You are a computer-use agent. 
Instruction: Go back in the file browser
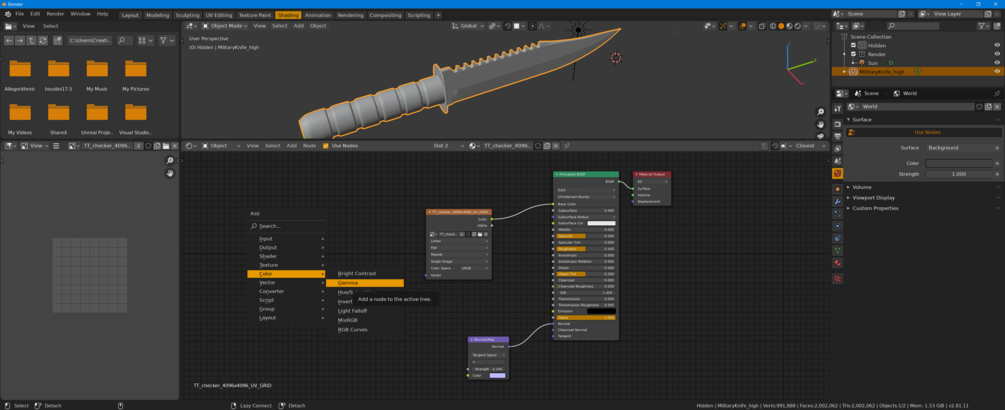pos(9,40)
